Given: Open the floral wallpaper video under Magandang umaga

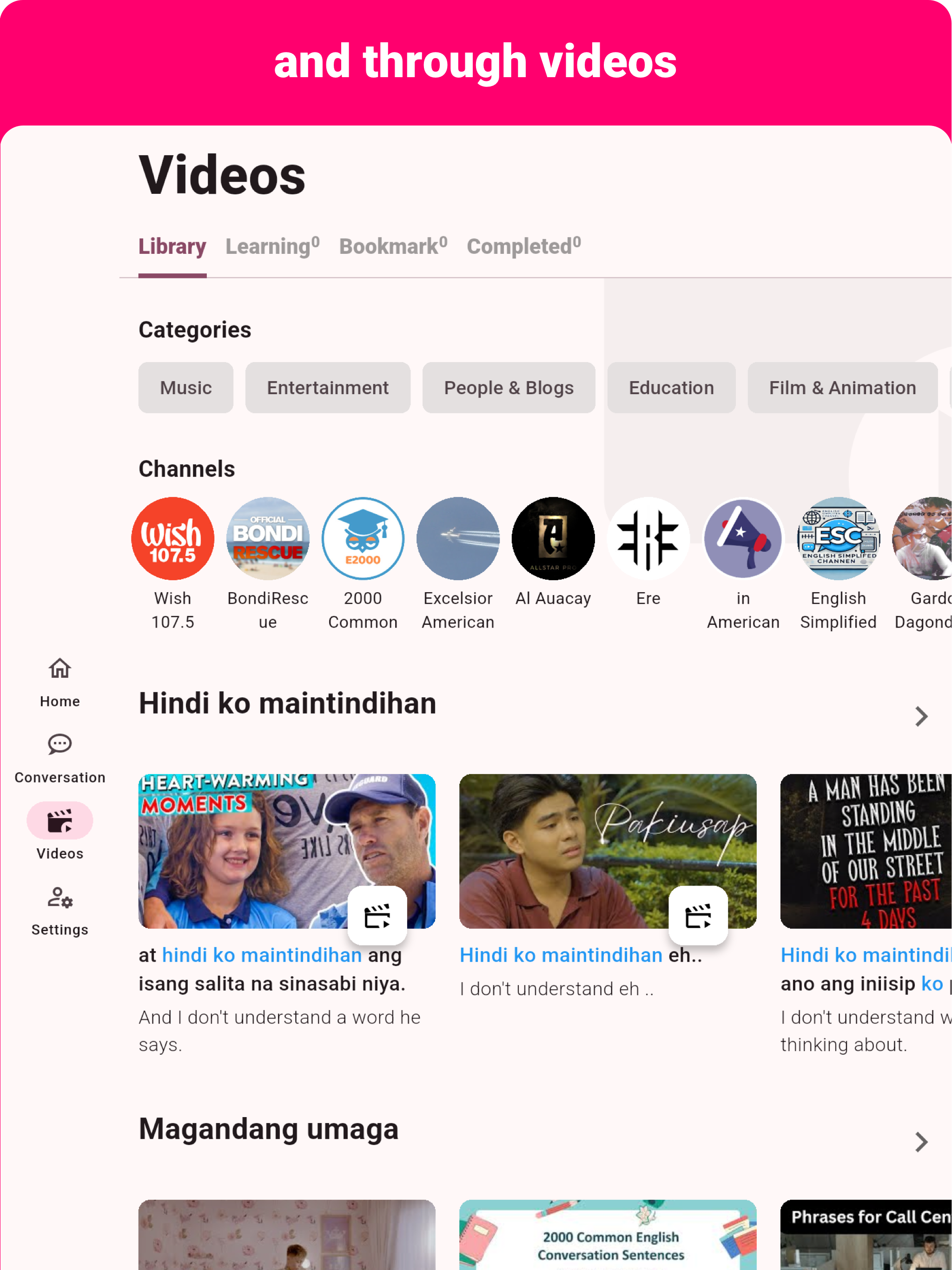Looking at the screenshot, I should pyautogui.click(x=287, y=1234).
